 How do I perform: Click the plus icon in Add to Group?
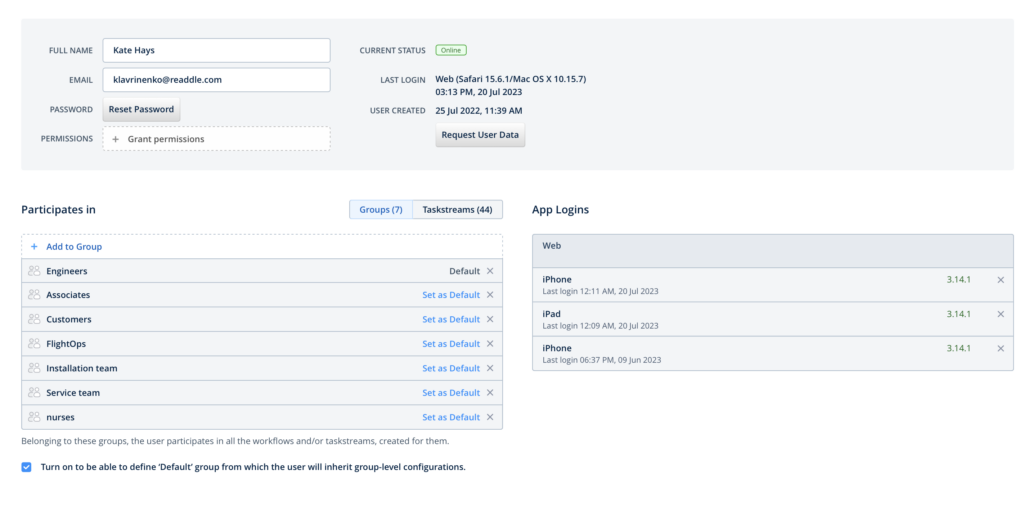point(35,246)
